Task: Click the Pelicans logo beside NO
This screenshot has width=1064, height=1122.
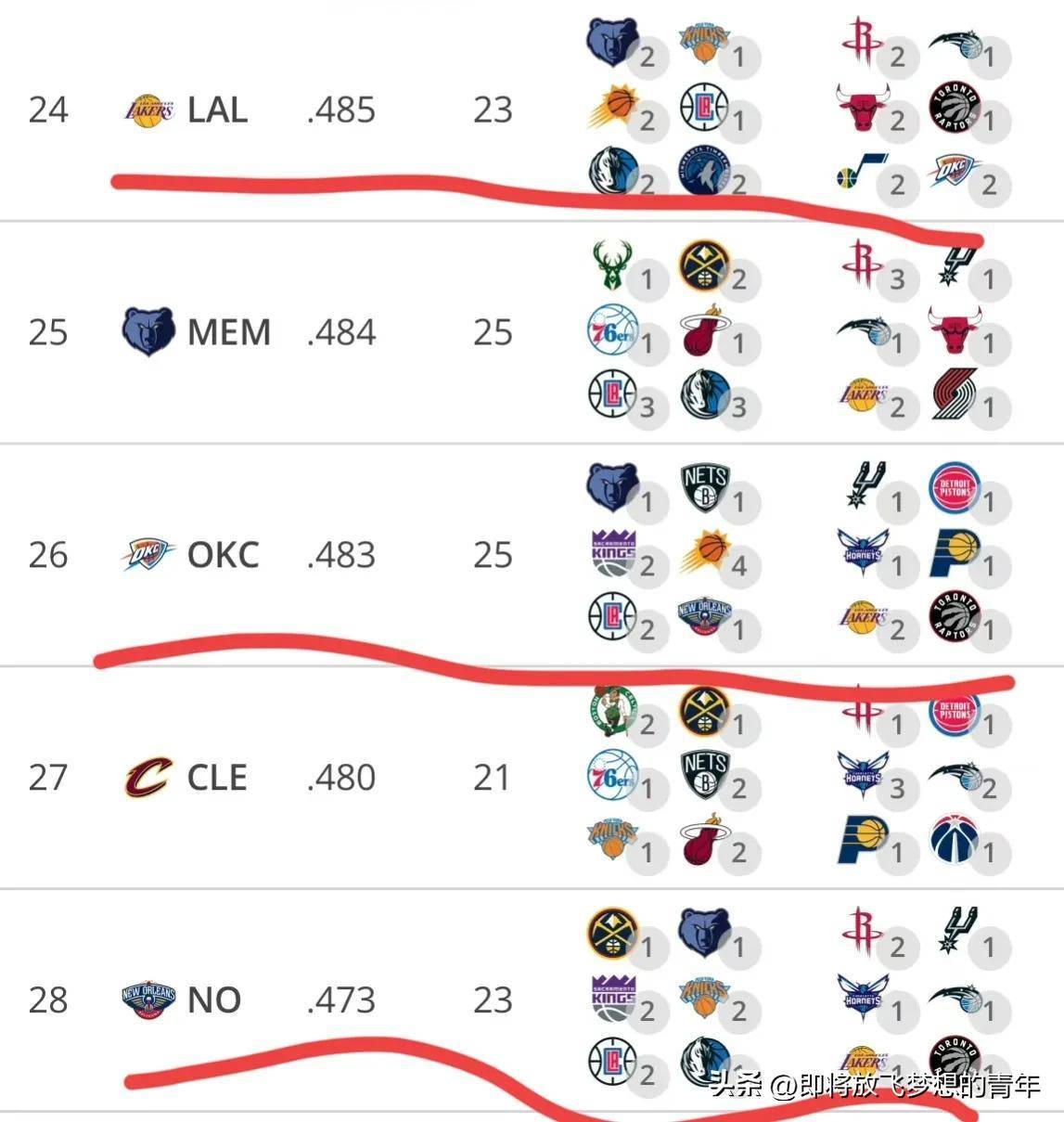Action: click(148, 999)
